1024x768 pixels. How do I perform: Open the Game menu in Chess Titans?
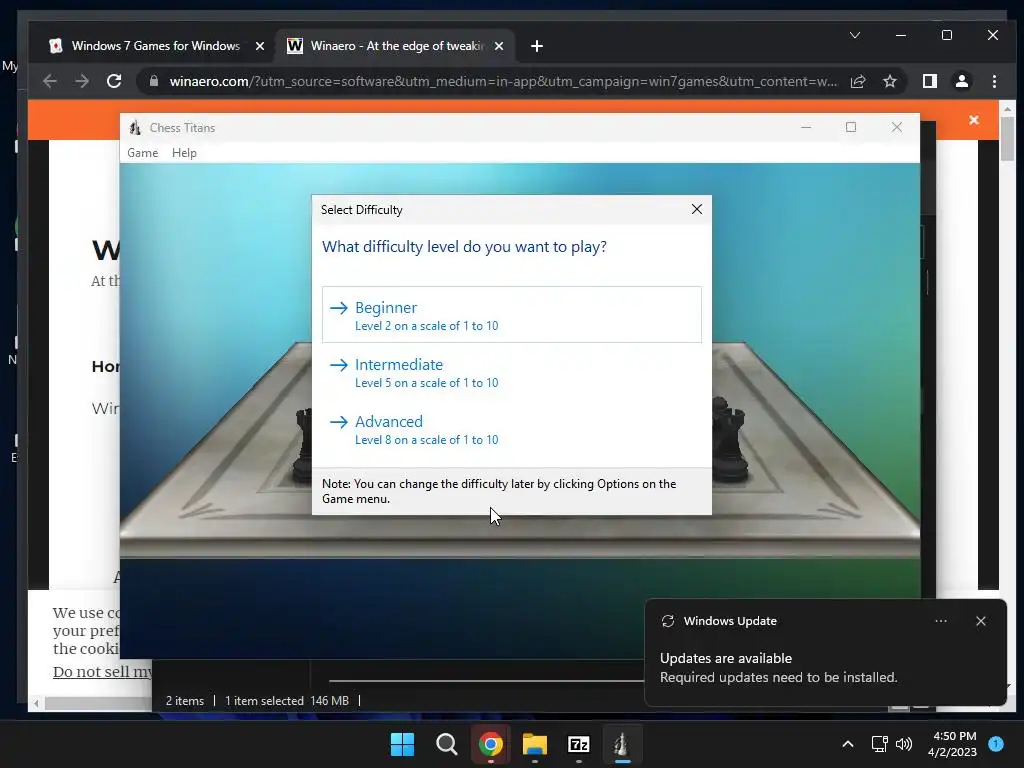pyautogui.click(x=142, y=153)
